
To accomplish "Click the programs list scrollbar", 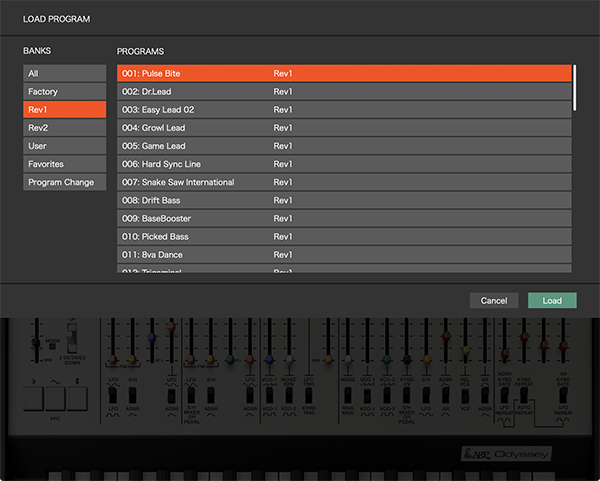I will (574, 88).
